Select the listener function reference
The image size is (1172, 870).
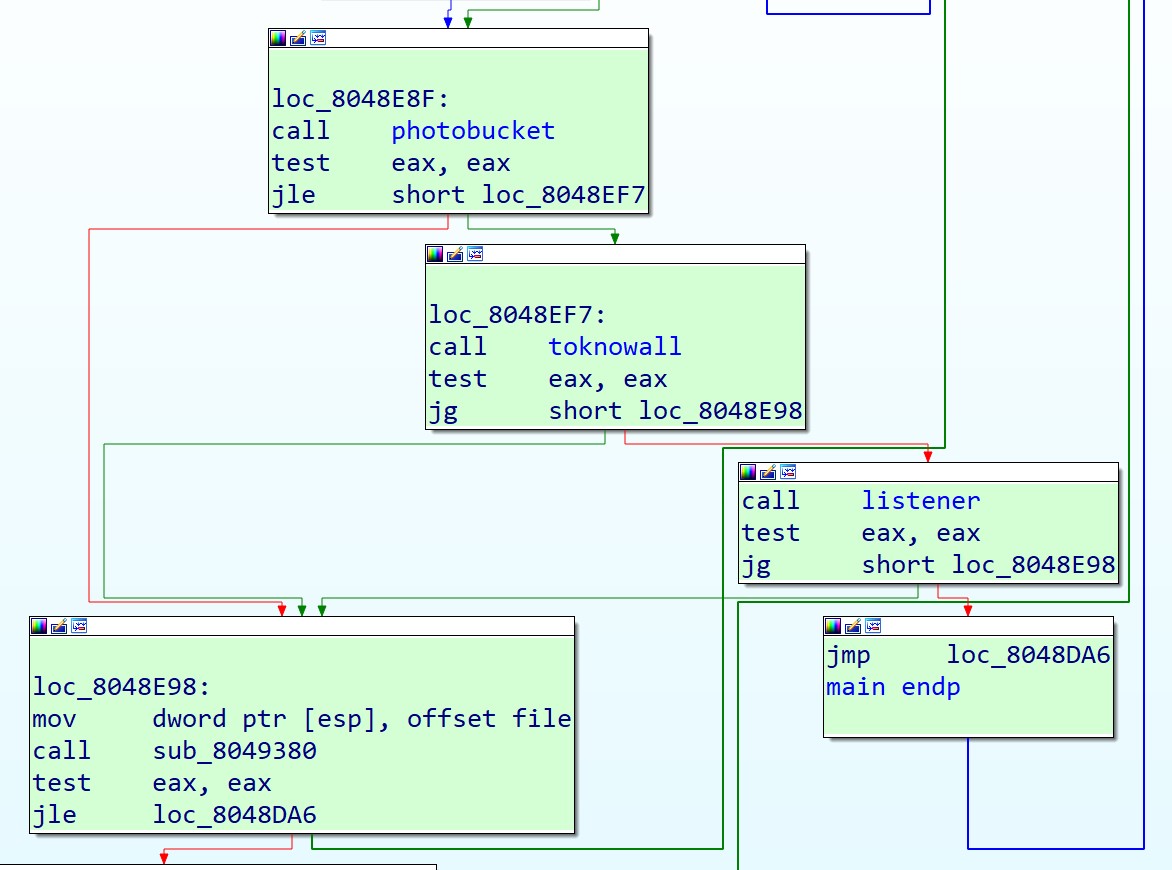[x=920, y=501]
